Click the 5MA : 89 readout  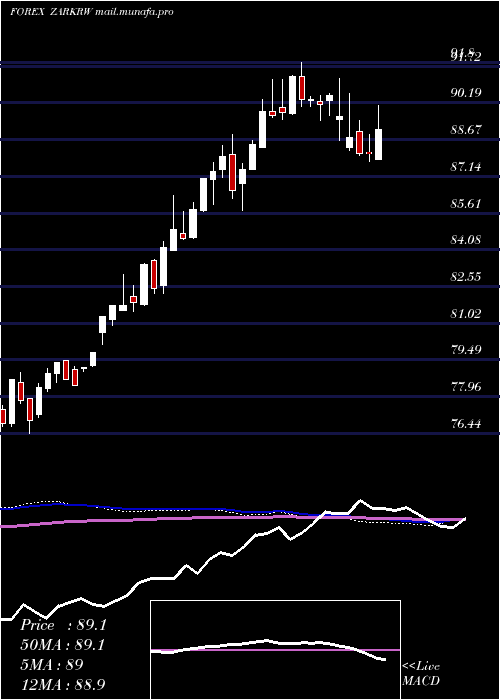click(x=51, y=665)
